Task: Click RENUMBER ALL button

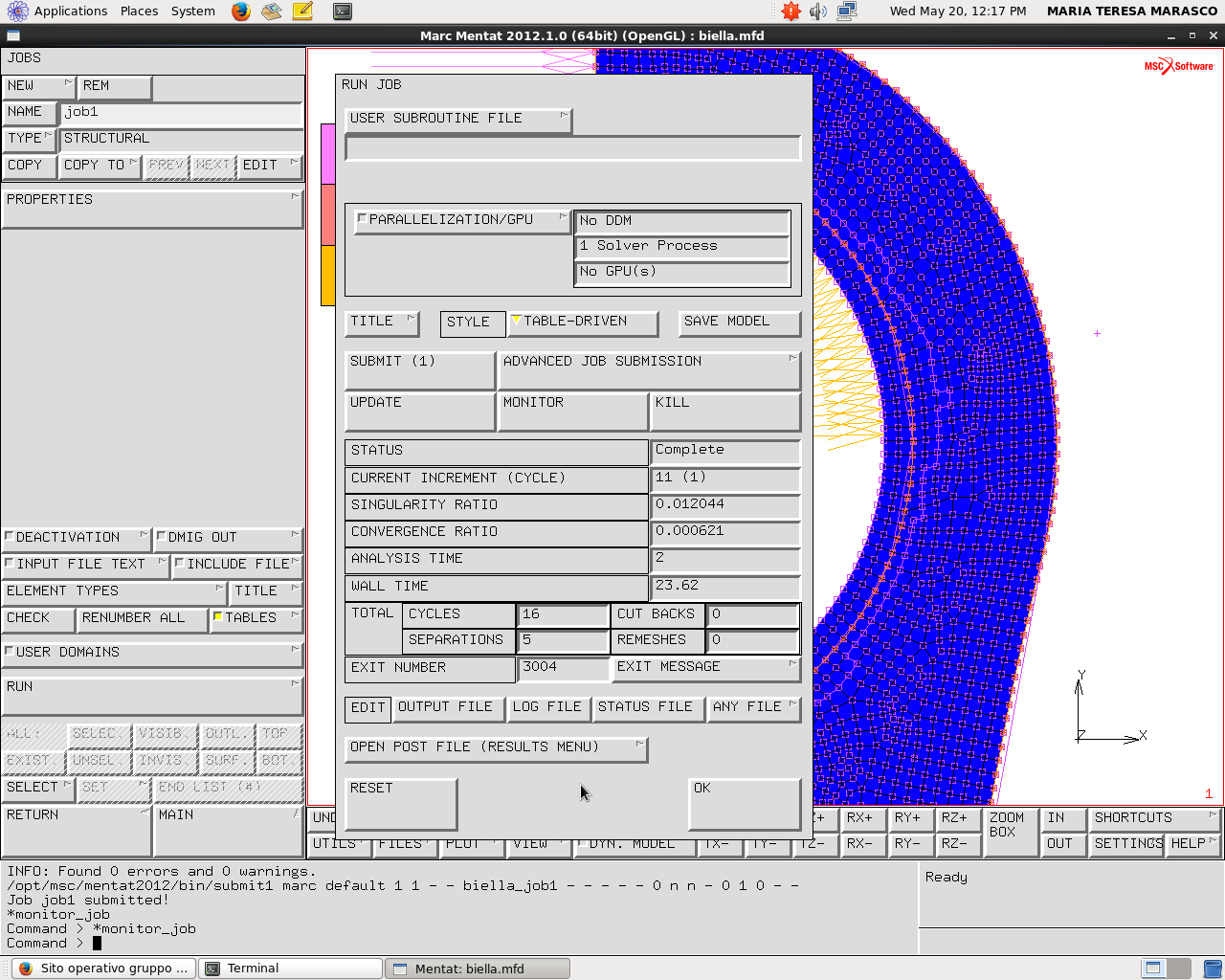Action: 143,619
